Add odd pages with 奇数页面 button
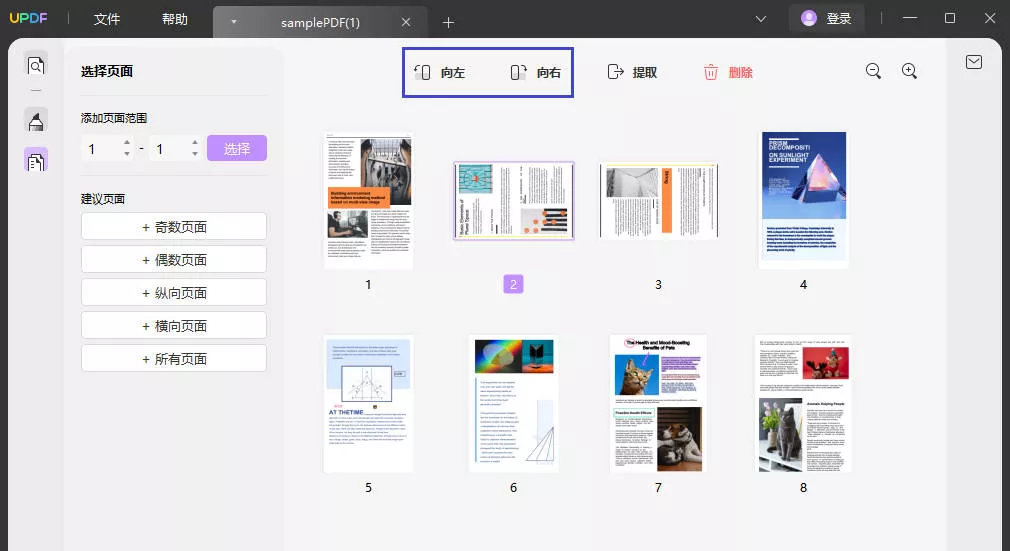This screenshot has width=1010, height=551. point(174,227)
